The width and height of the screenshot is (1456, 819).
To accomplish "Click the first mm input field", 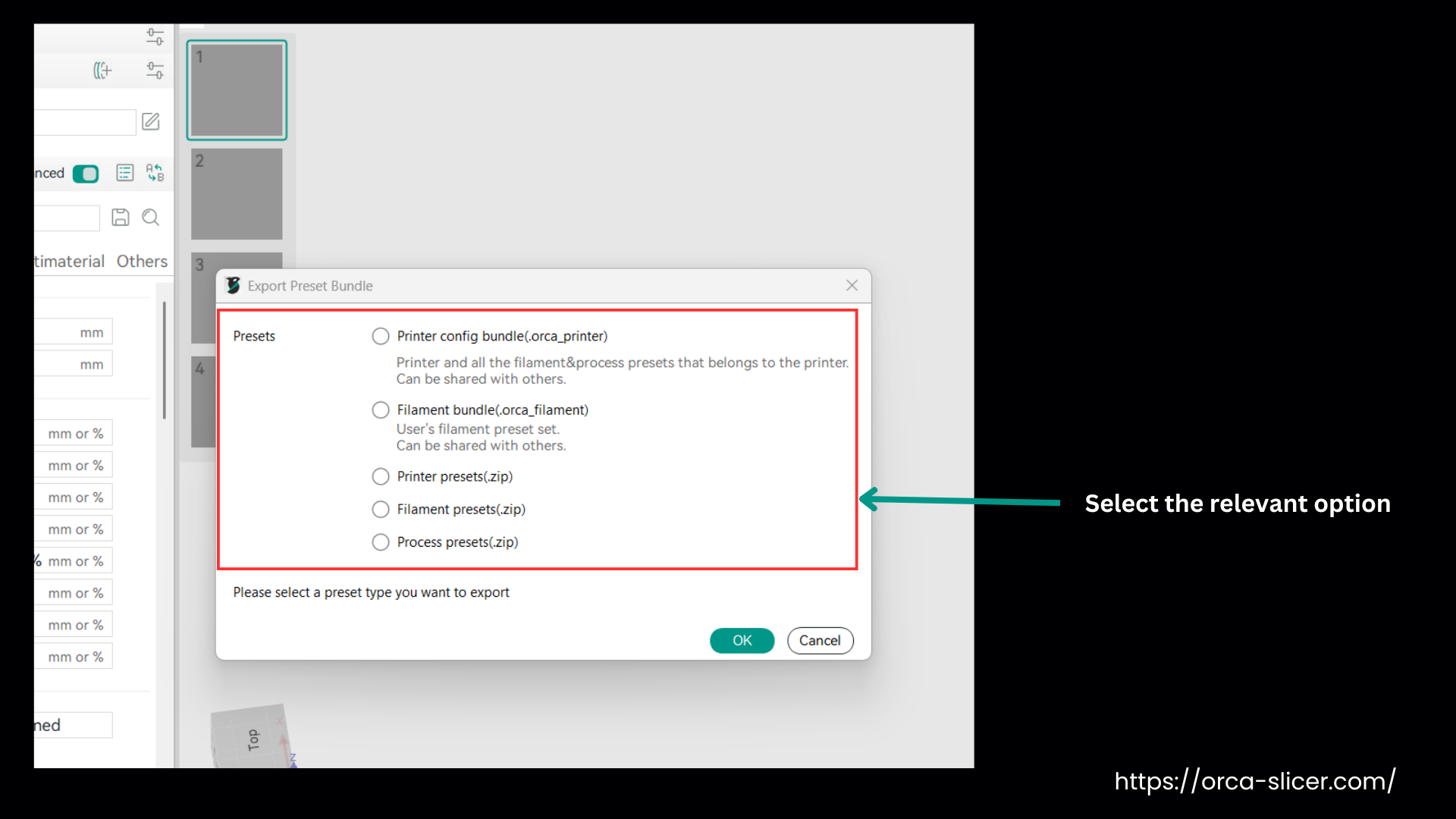I will pyautogui.click(x=74, y=332).
